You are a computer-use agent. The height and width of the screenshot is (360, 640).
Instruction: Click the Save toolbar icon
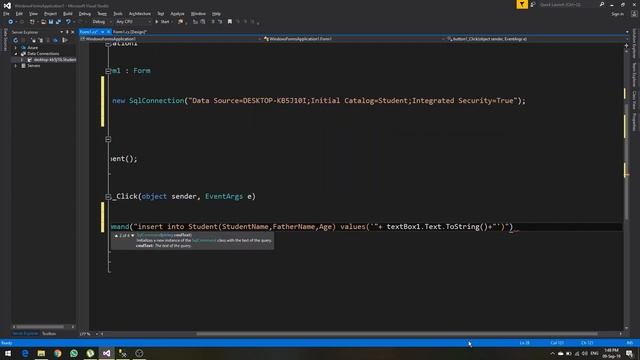click(51, 22)
